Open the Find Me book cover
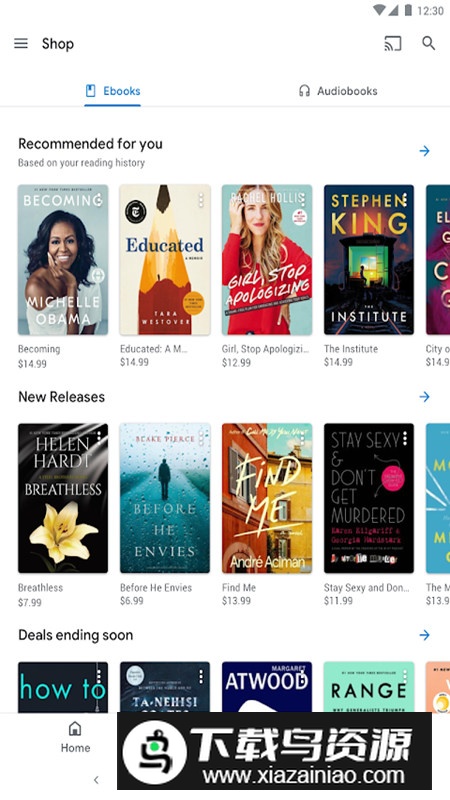Image resolution: width=450 pixels, height=800 pixels. click(267, 498)
